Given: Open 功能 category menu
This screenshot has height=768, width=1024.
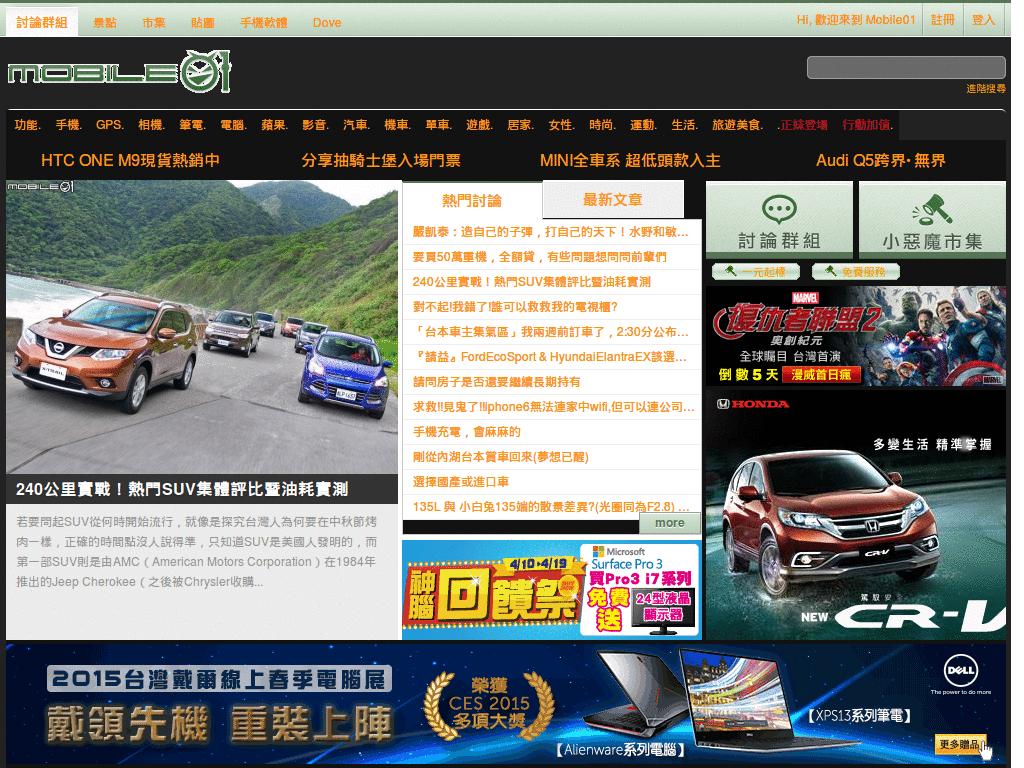Looking at the screenshot, I should pyautogui.click(x=27, y=125).
